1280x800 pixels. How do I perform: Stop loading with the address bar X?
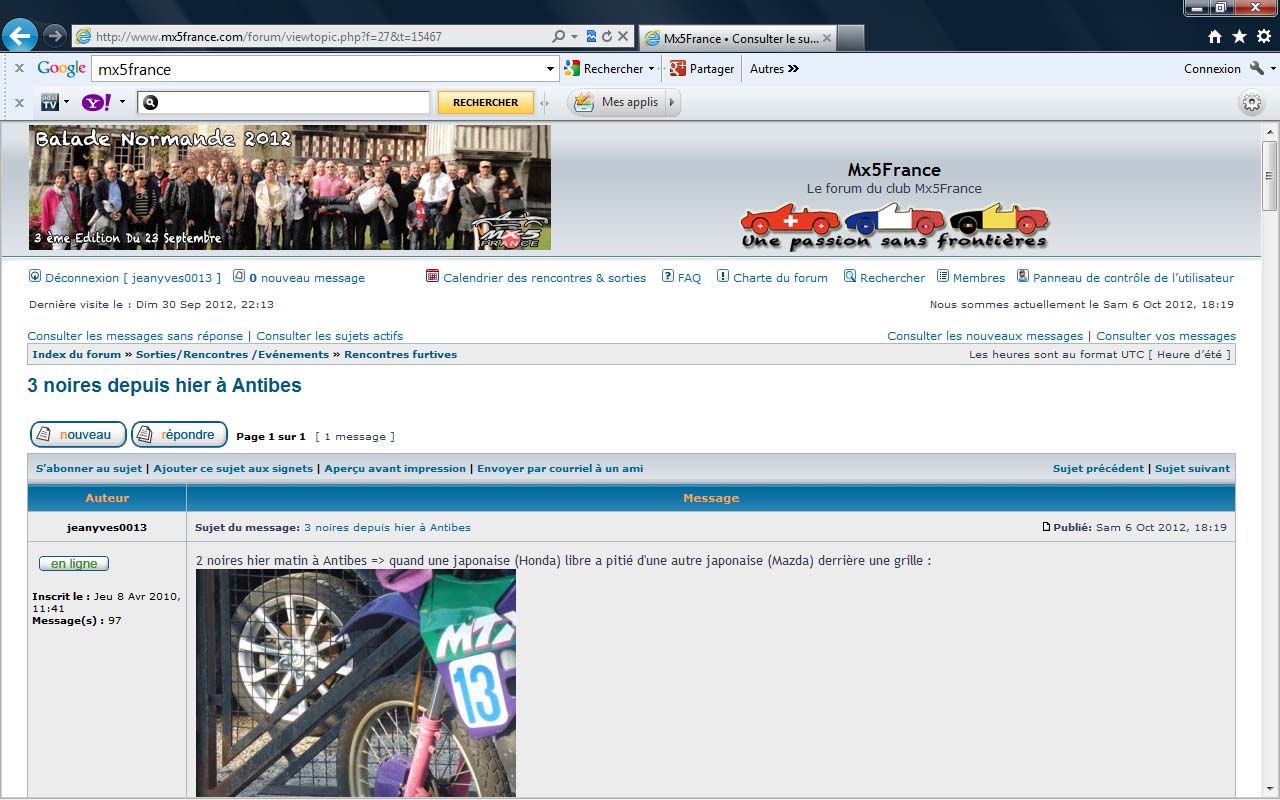coord(623,37)
